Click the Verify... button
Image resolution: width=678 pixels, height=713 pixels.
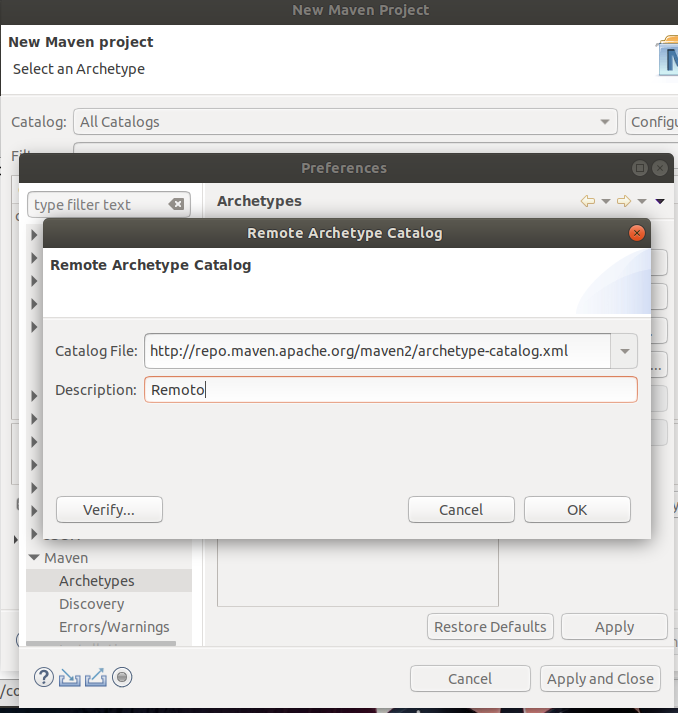[x=109, y=510]
